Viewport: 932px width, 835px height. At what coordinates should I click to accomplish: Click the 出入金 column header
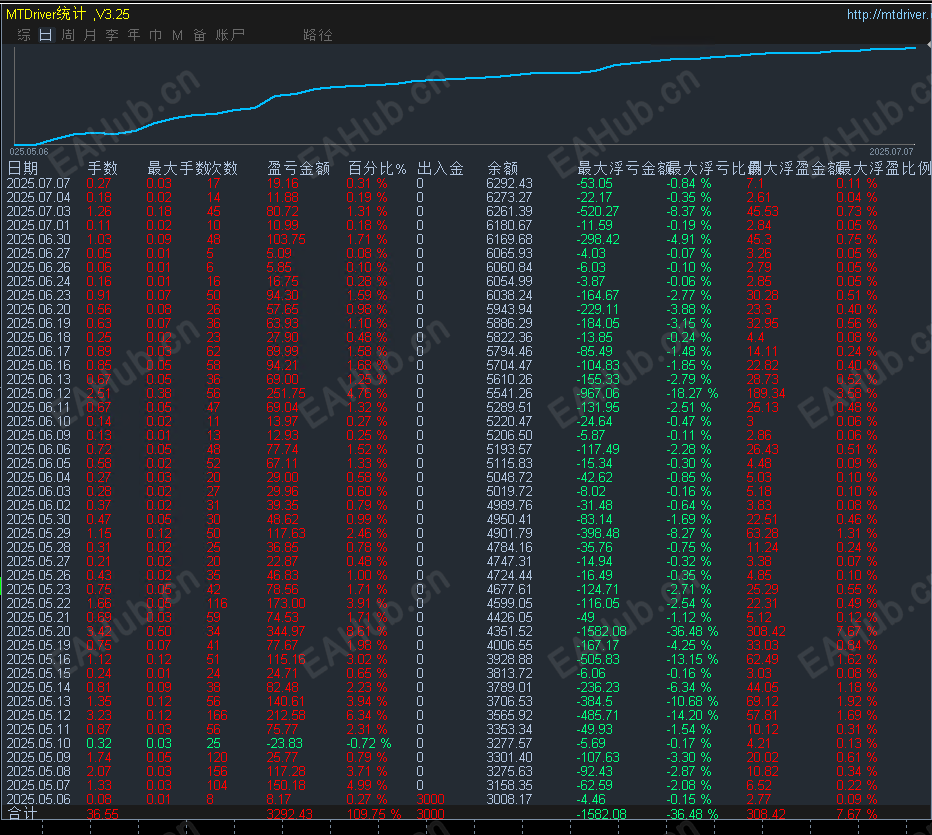(440, 168)
